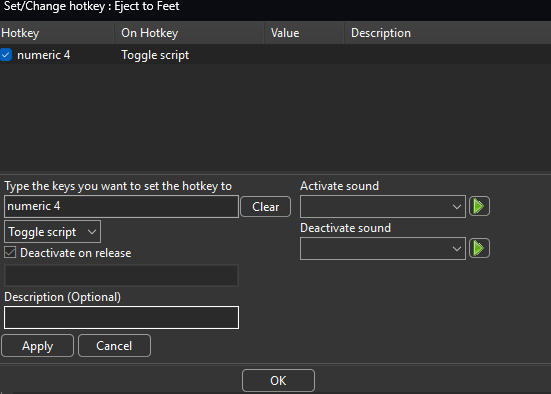
Task: Click the On Hotkey column header
Action: (x=189, y=33)
